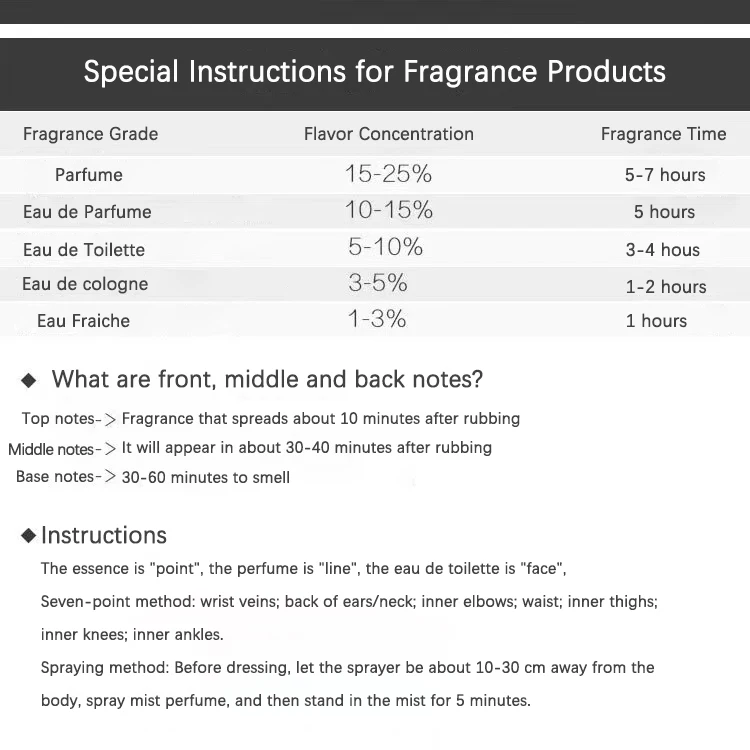Screen dimensions: 750x750
Task: Click the Eau de Parfume row label
Action: pyautogui.click(x=87, y=212)
